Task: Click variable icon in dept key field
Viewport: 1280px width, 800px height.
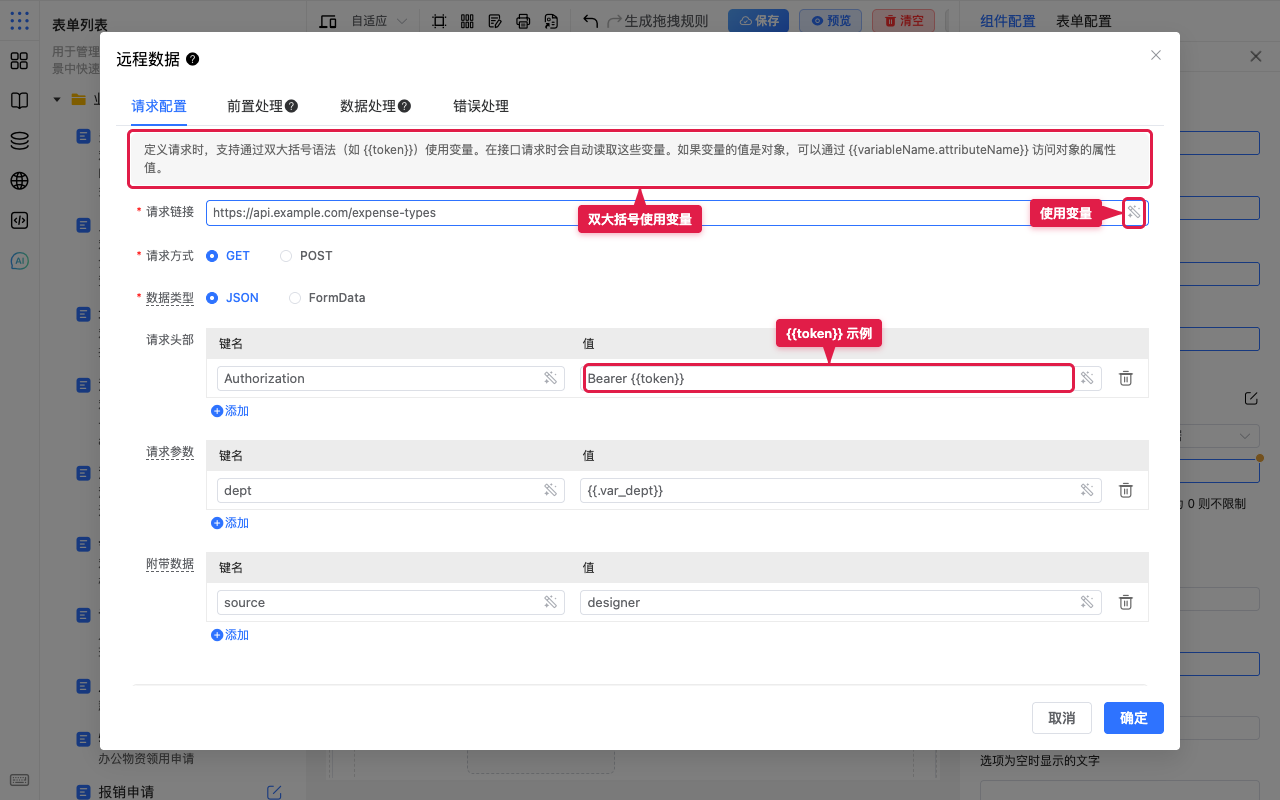Action: [550, 490]
